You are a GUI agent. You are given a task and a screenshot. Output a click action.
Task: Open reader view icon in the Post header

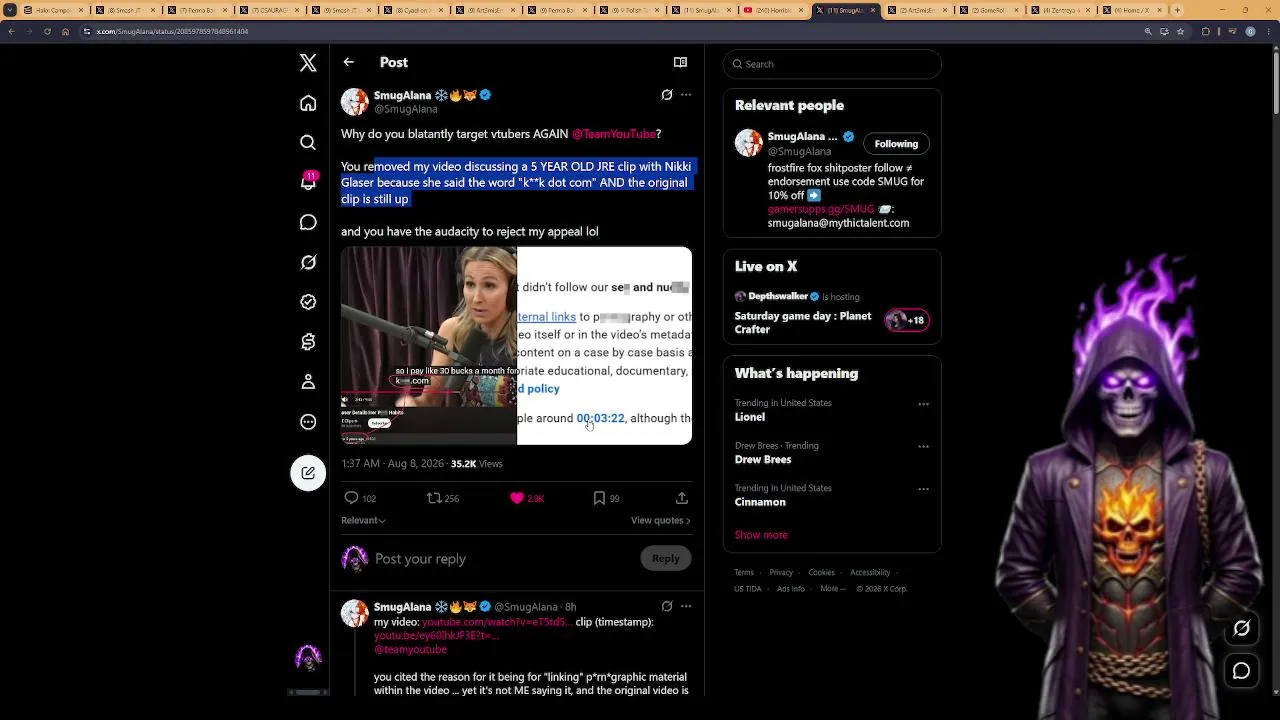(680, 62)
